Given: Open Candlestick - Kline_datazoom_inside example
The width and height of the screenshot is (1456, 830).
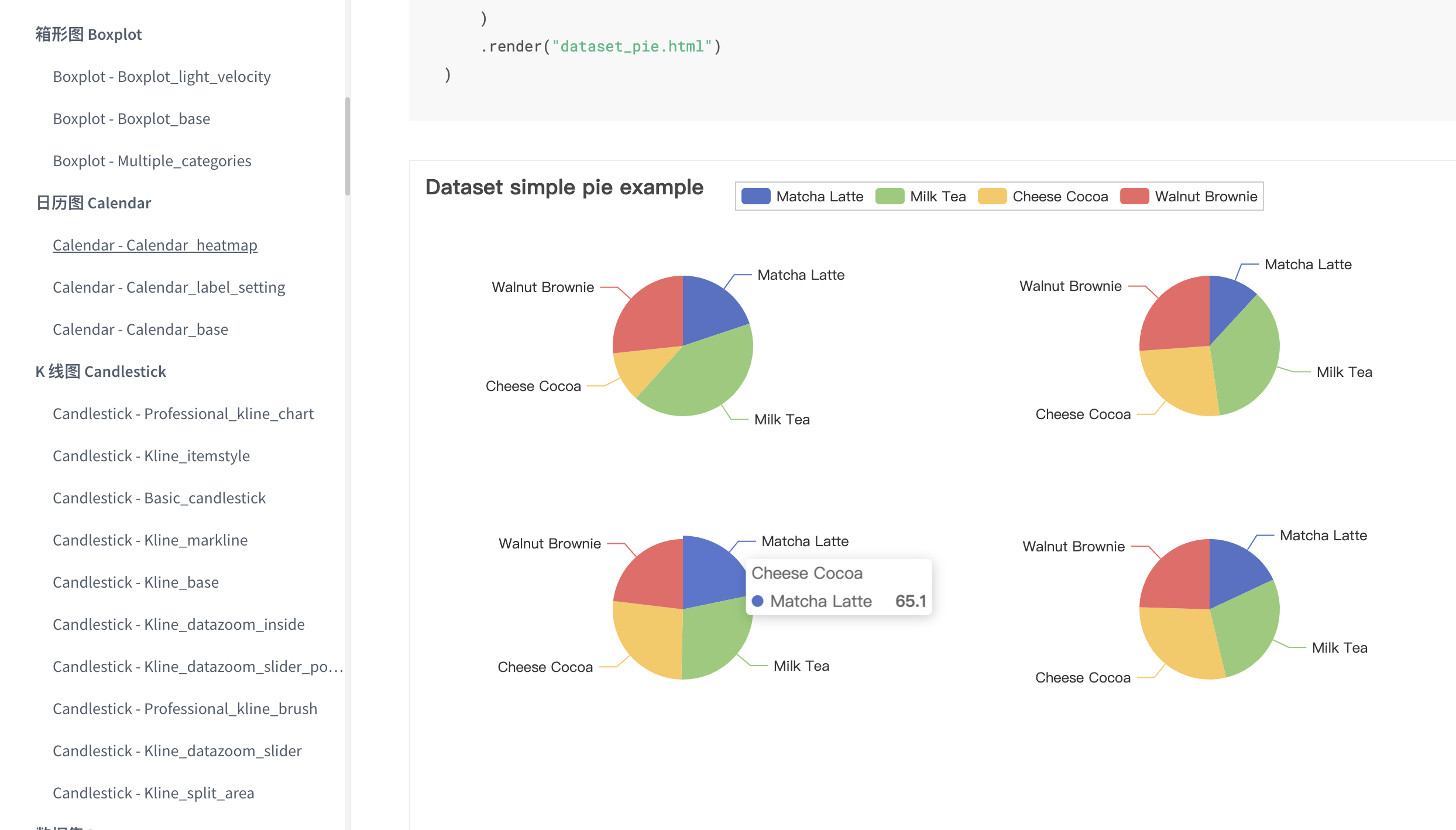Looking at the screenshot, I should 178,625.
